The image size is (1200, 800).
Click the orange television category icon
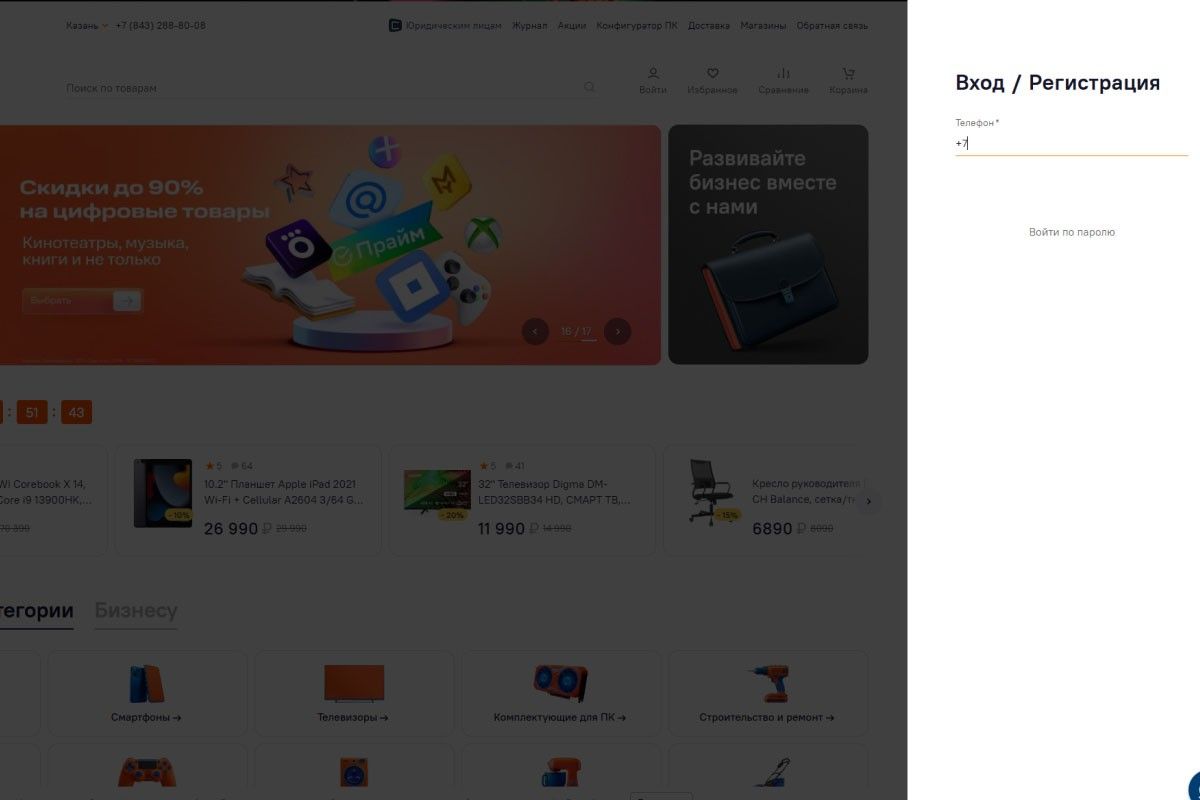(x=354, y=684)
